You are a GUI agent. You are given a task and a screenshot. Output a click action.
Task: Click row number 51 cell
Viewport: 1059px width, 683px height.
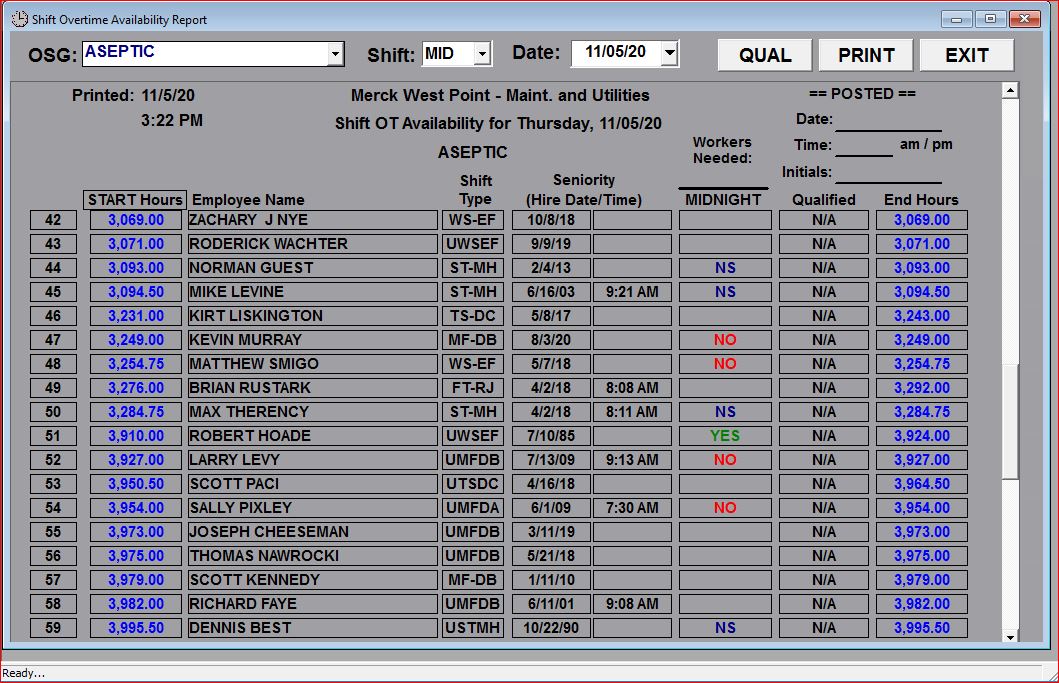click(x=53, y=436)
